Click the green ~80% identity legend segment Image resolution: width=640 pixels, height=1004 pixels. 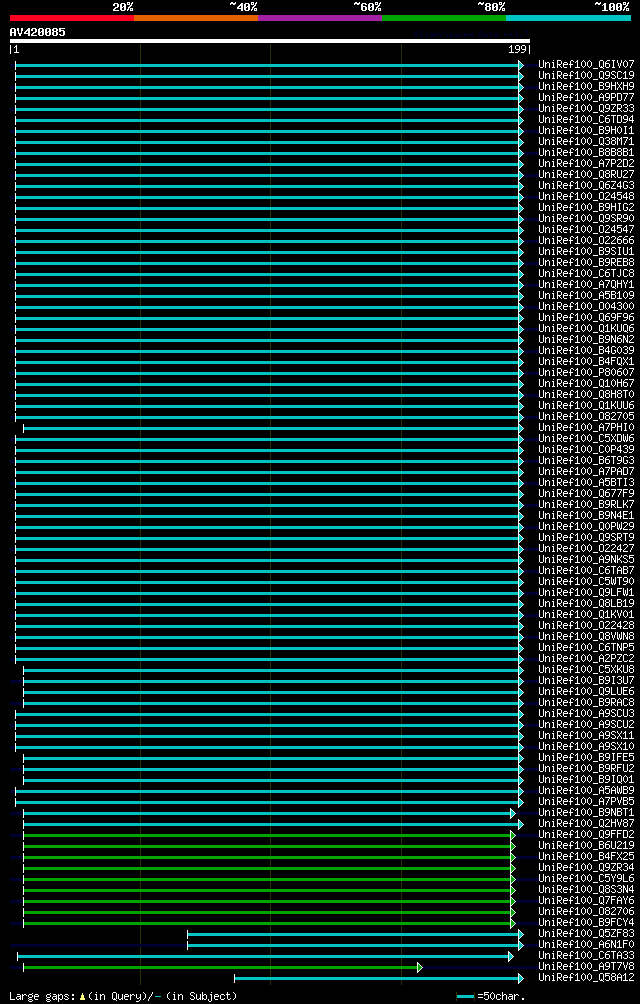coord(444,18)
